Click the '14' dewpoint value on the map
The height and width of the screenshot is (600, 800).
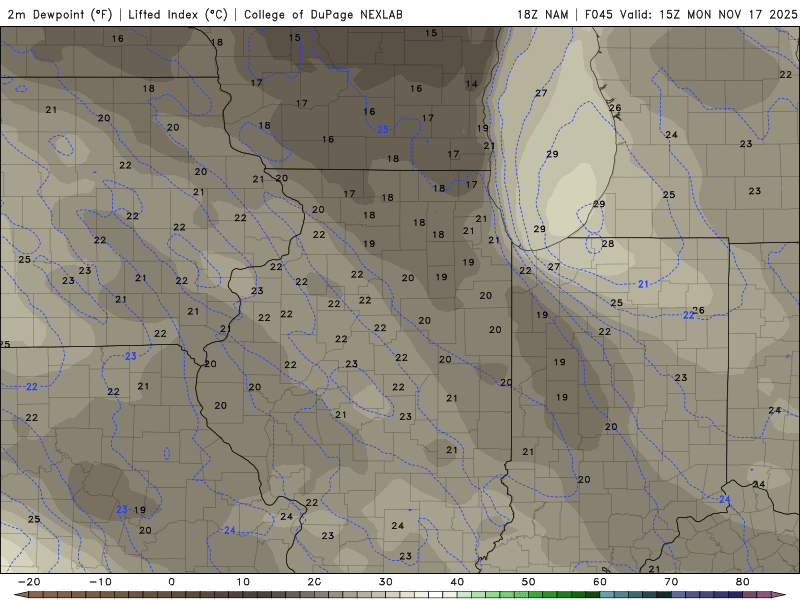471,84
